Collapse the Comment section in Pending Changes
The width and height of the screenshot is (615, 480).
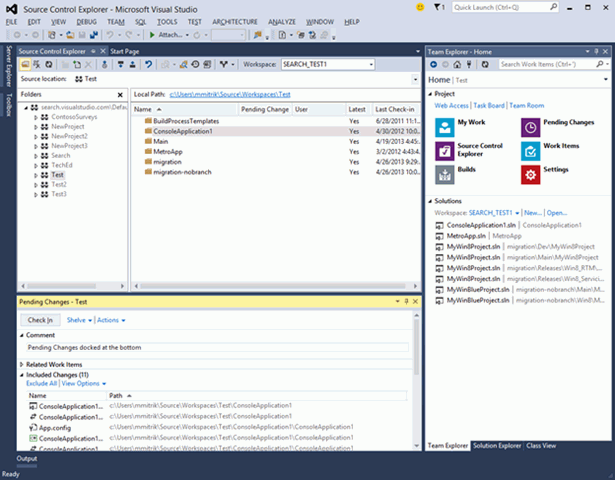pos(22,335)
